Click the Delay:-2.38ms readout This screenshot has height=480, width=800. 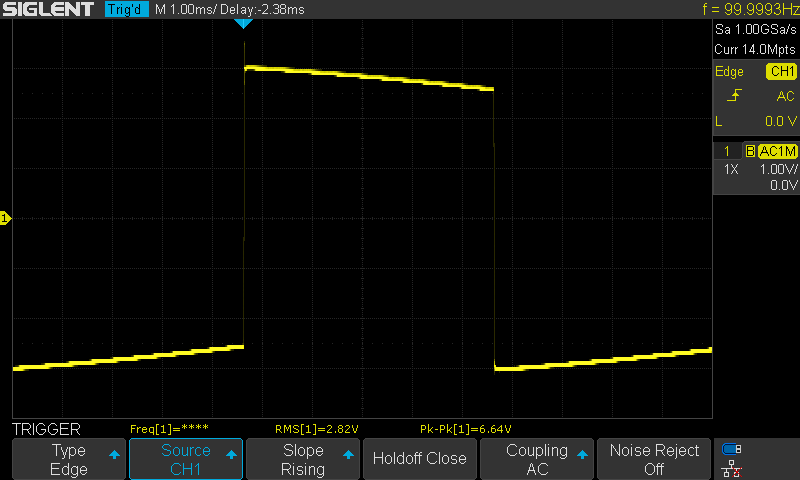click(262, 9)
